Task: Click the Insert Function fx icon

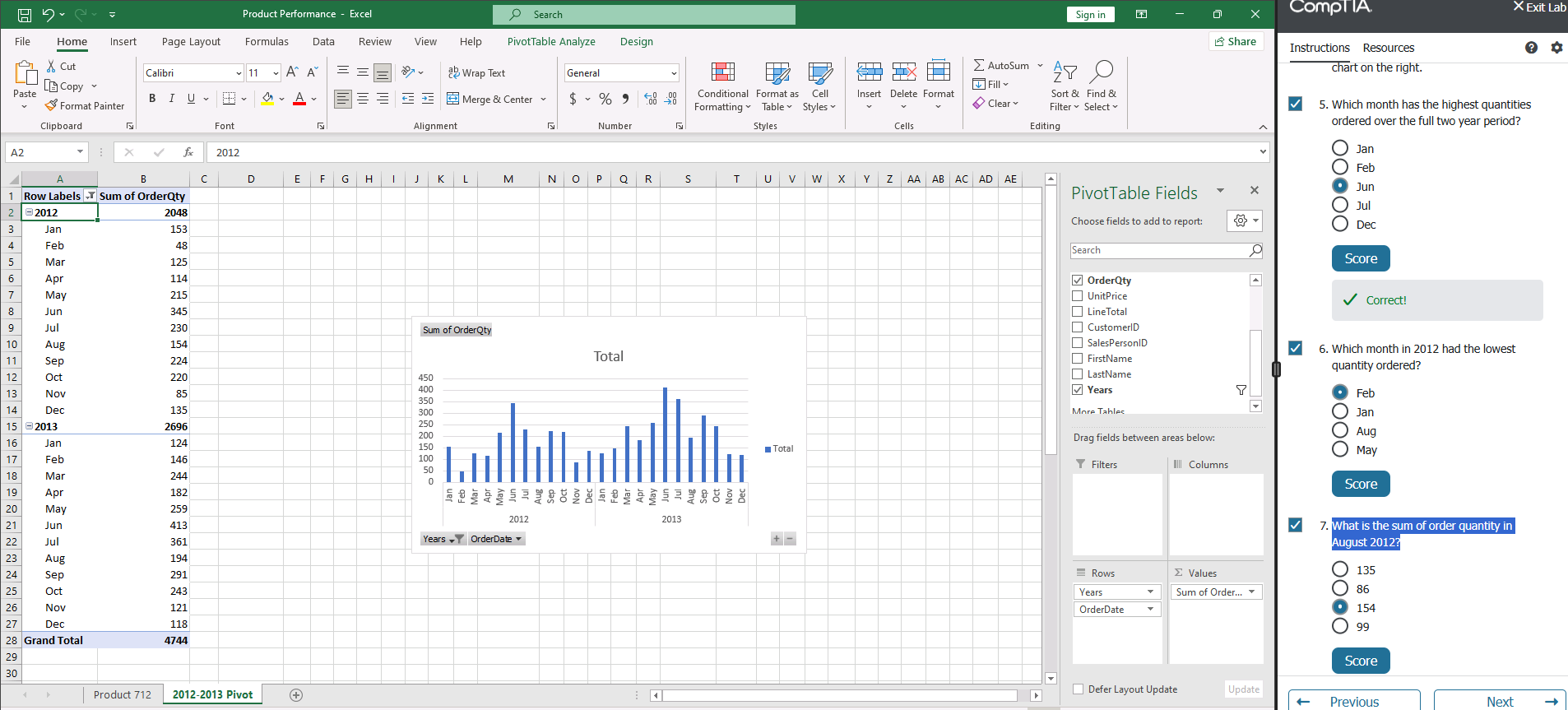Action: tap(188, 152)
